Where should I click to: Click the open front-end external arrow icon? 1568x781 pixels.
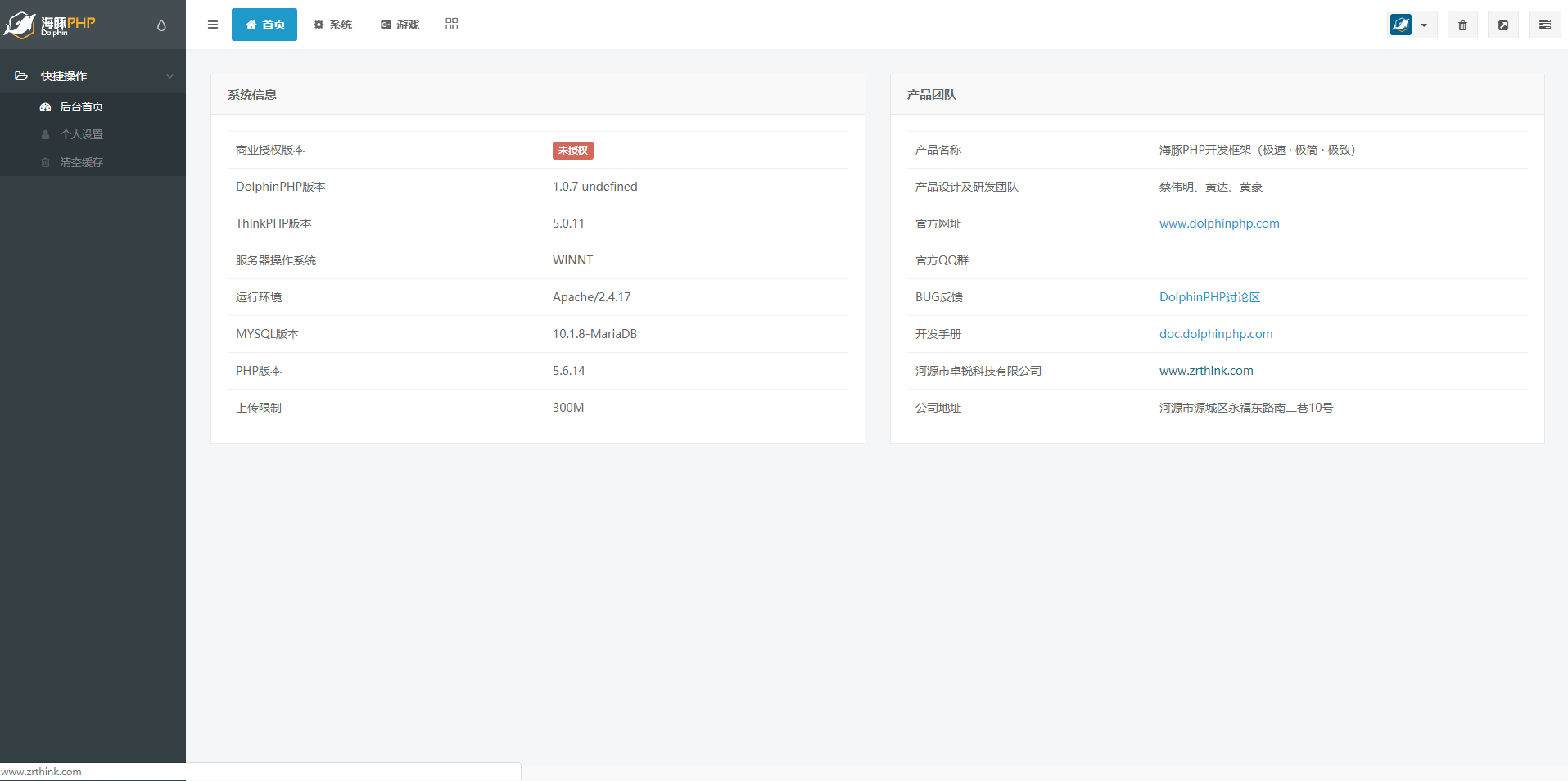pos(1503,25)
